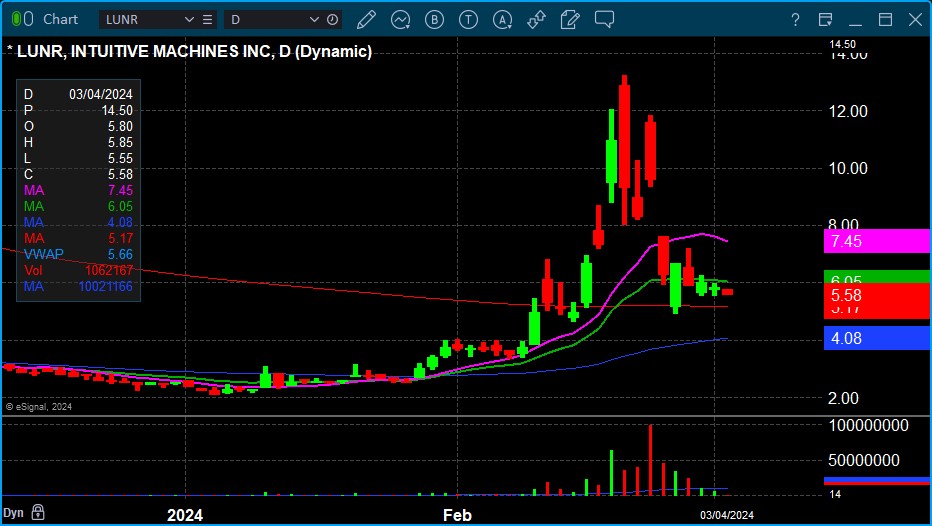
Task: Click the Open 5.80 row in data box
Action: point(78,127)
